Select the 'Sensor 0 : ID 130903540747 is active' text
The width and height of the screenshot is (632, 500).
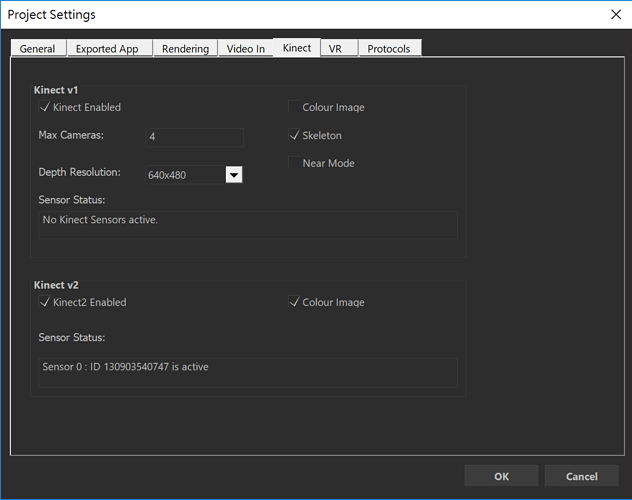[x=125, y=367]
